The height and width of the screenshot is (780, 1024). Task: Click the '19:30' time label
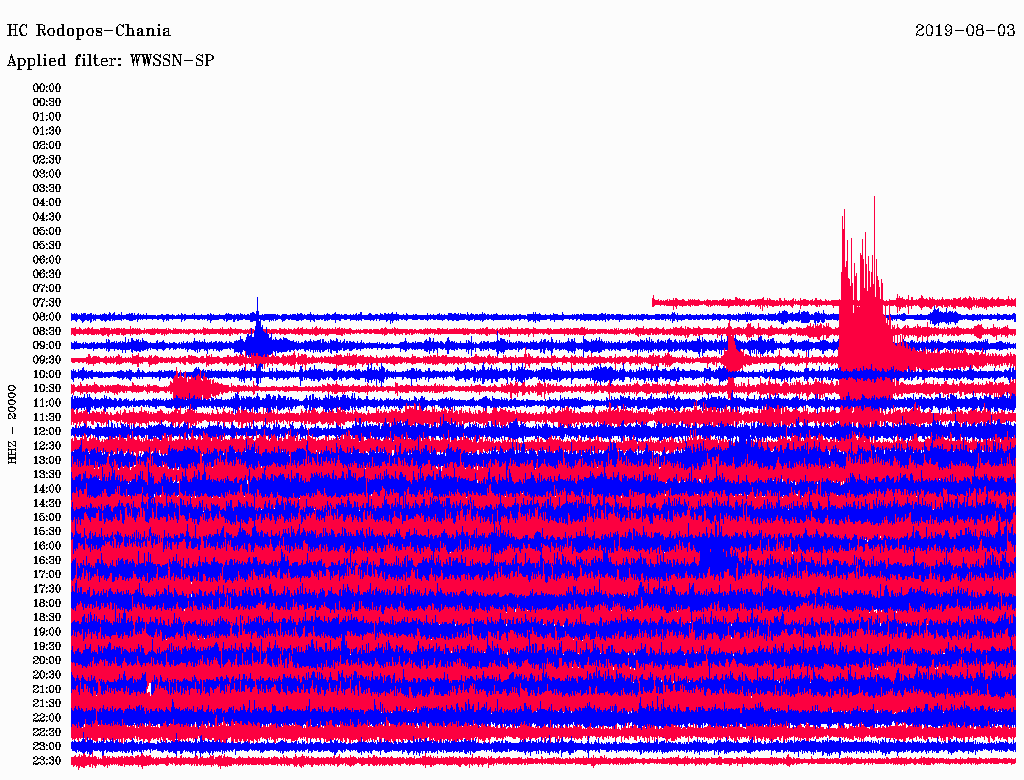47,646
